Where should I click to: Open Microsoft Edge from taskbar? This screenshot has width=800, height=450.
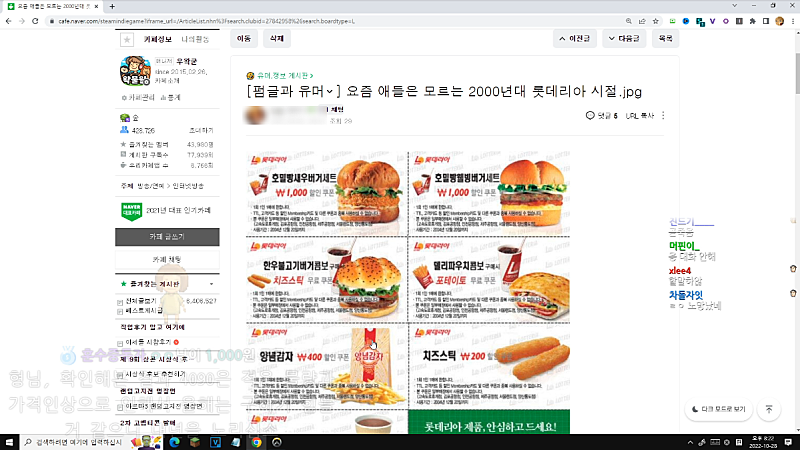point(174,442)
